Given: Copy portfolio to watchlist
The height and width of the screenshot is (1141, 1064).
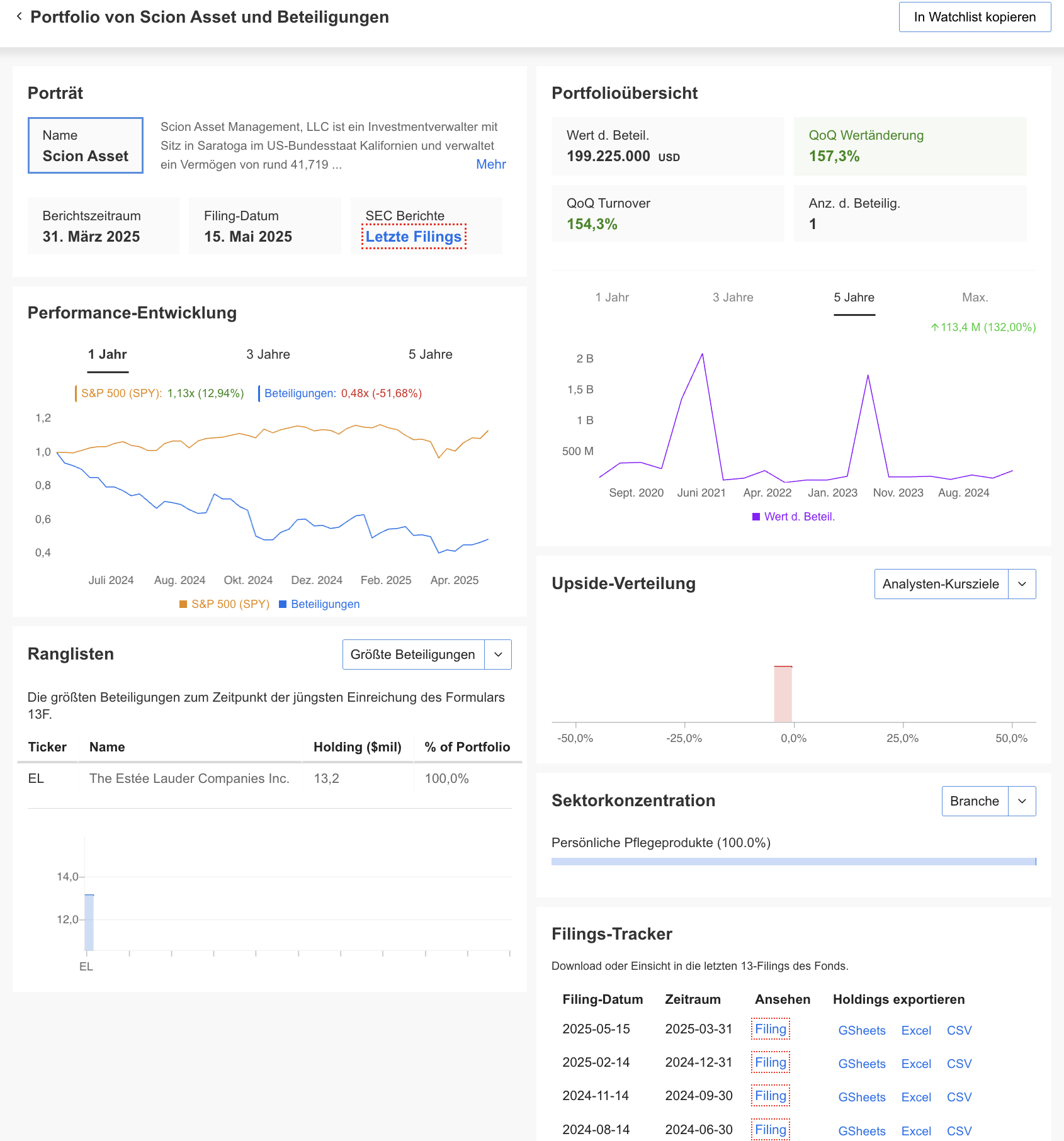Looking at the screenshot, I should click(x=975, y=17).
